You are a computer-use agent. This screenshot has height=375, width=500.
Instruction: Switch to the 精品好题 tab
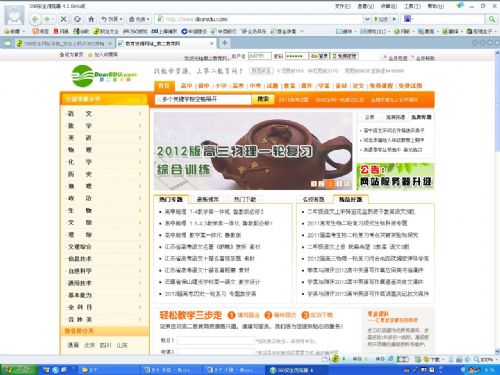(x=351, y=199)
